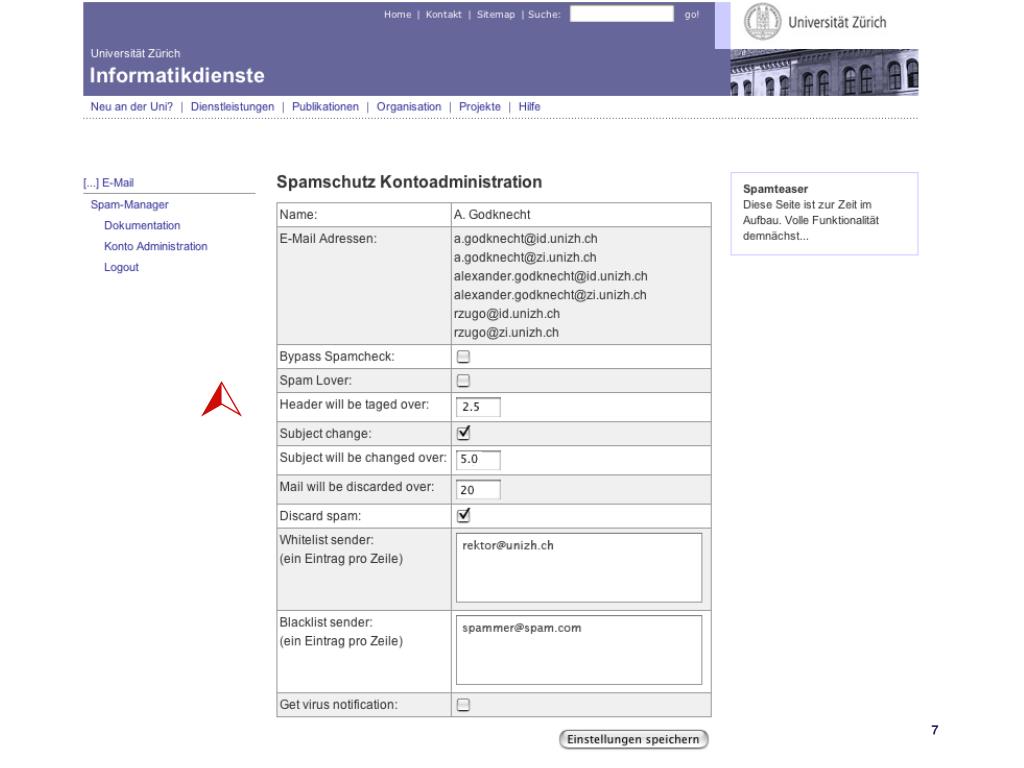Click the Whitelist sender text area
The image size is (1024, 768).
tap(578, 569)
